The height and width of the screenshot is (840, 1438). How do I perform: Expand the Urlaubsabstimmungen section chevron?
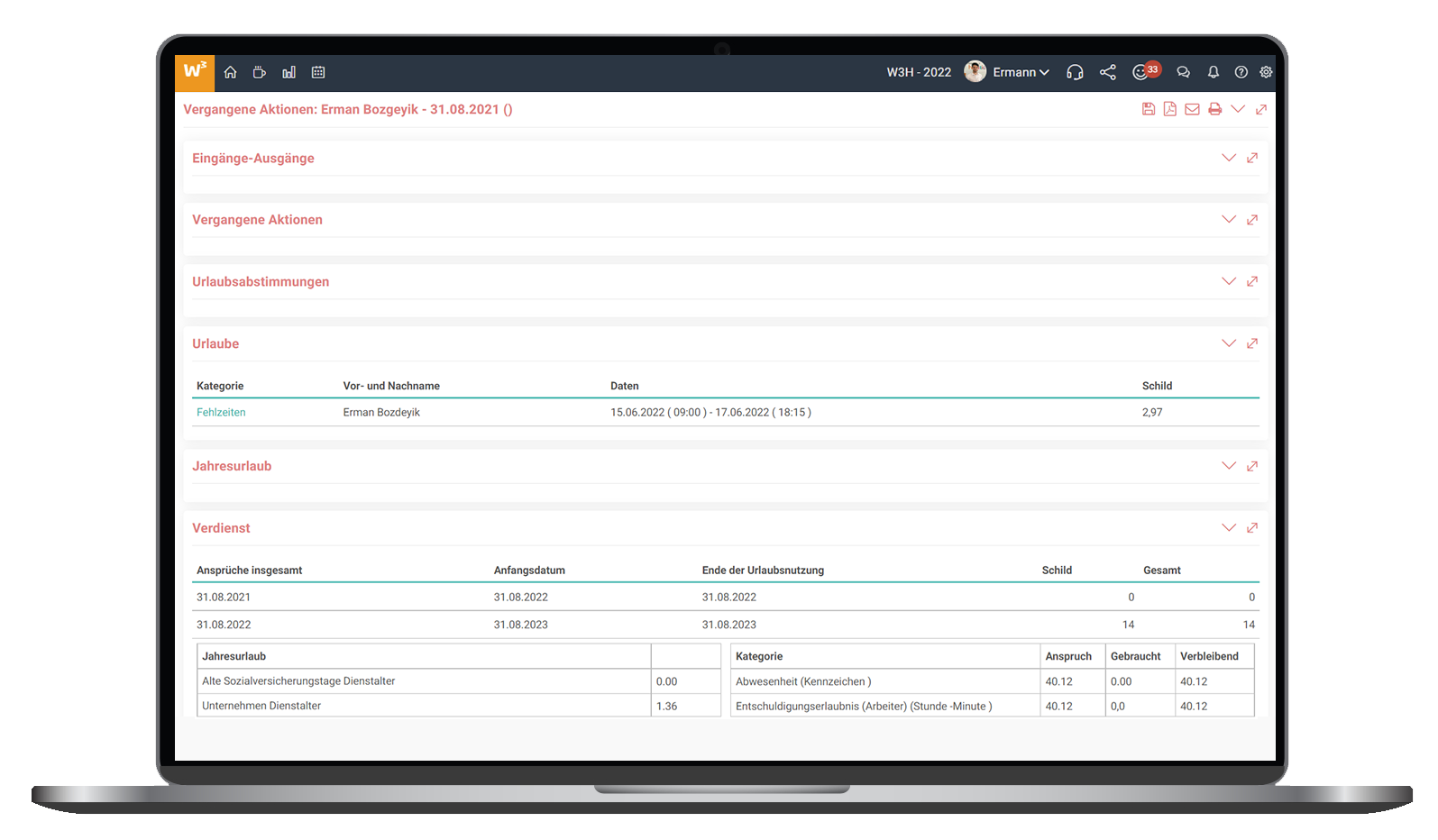[1229, 281]
